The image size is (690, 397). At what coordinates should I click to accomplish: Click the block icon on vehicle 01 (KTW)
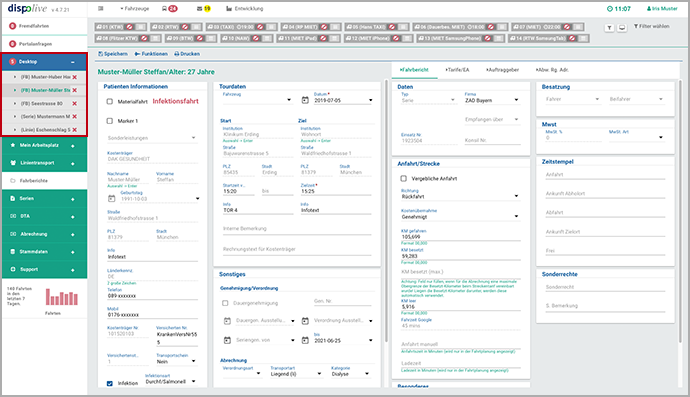129,27
